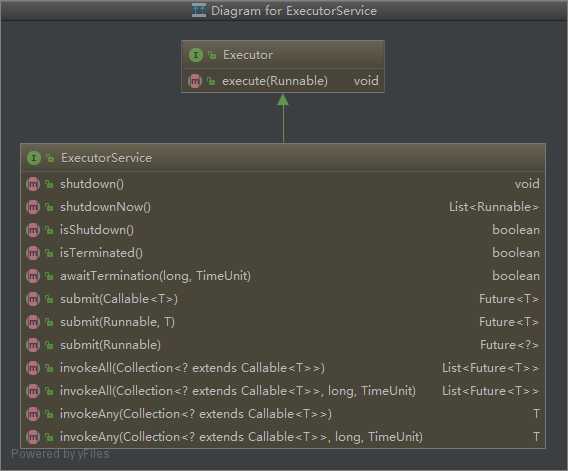Image resolution: width=568 pixels, height=471 pixels.
Task: Click the method icon for execute(Runnable)
Action: point(195,81)
